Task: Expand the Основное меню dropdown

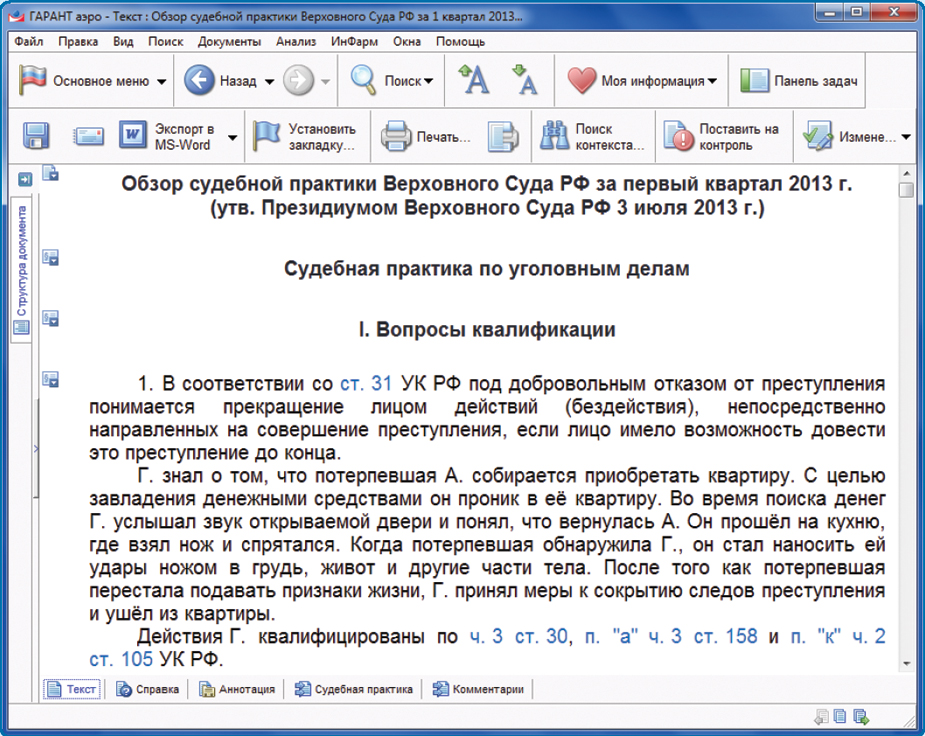Action: tap(162, 82)
